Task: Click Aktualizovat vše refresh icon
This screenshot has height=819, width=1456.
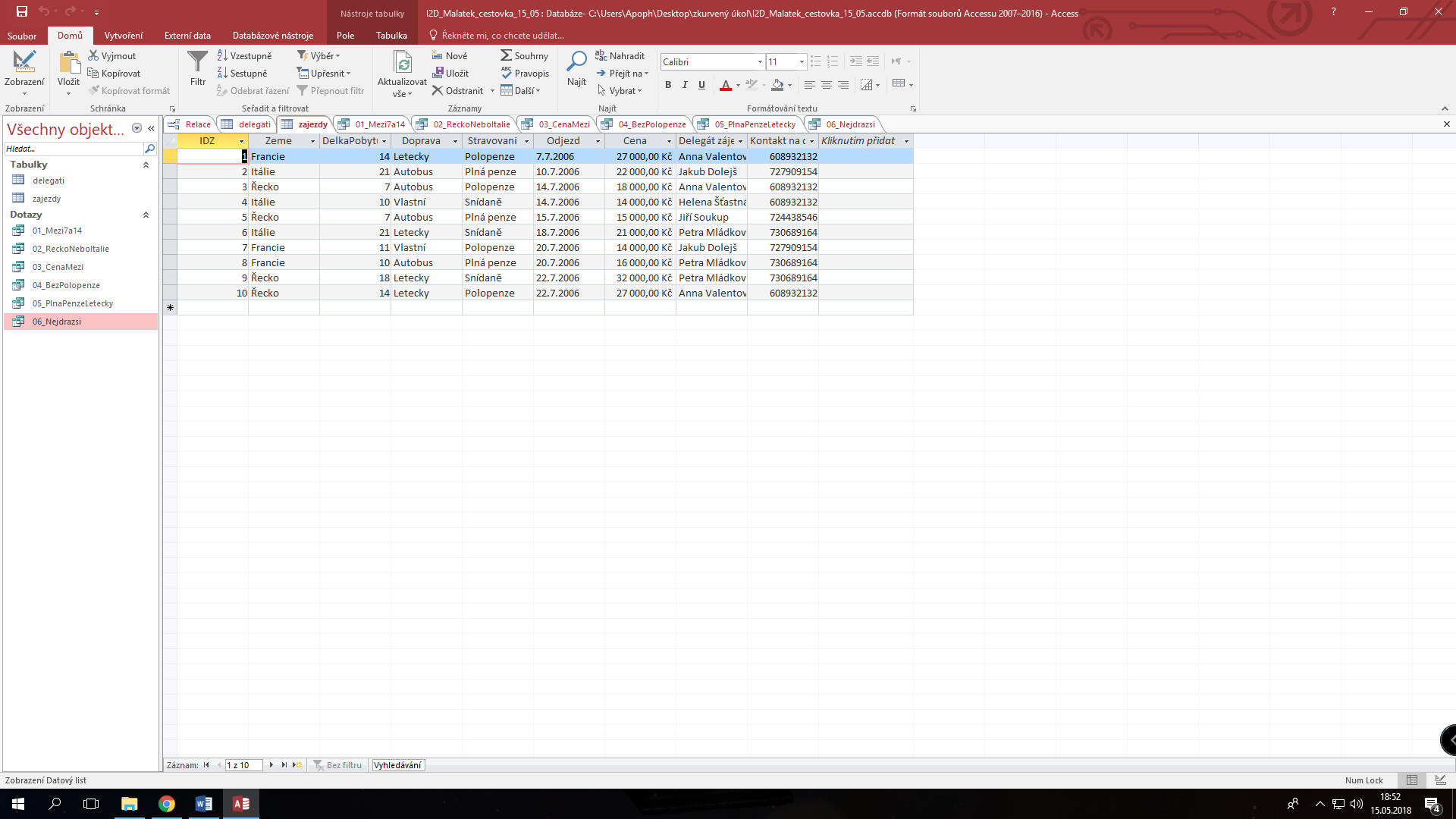Action: tap(403, 62)
